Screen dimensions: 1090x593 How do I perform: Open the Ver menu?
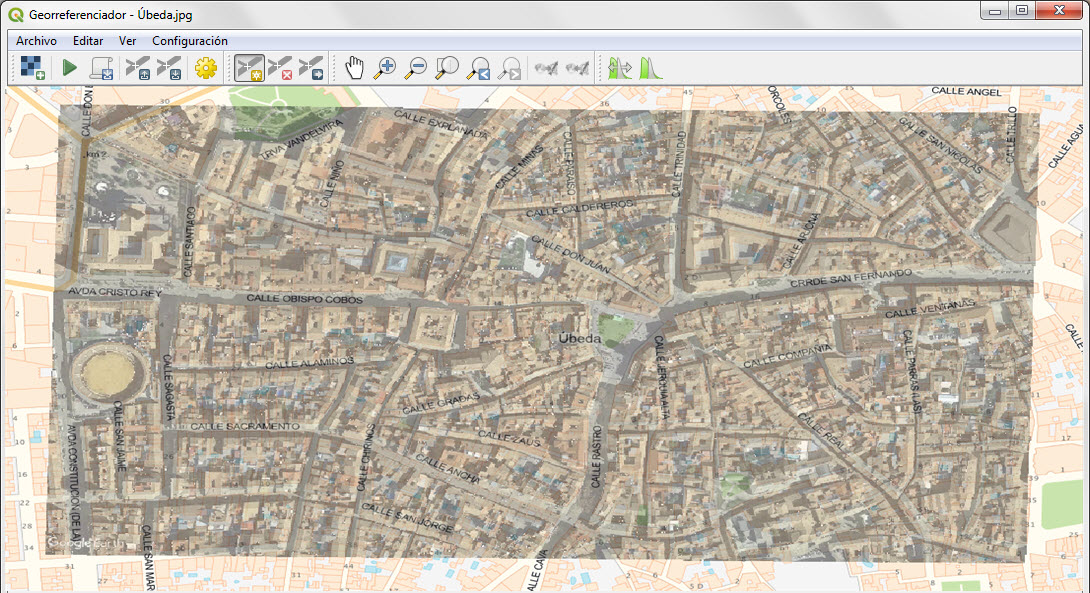tap(127, 41)
